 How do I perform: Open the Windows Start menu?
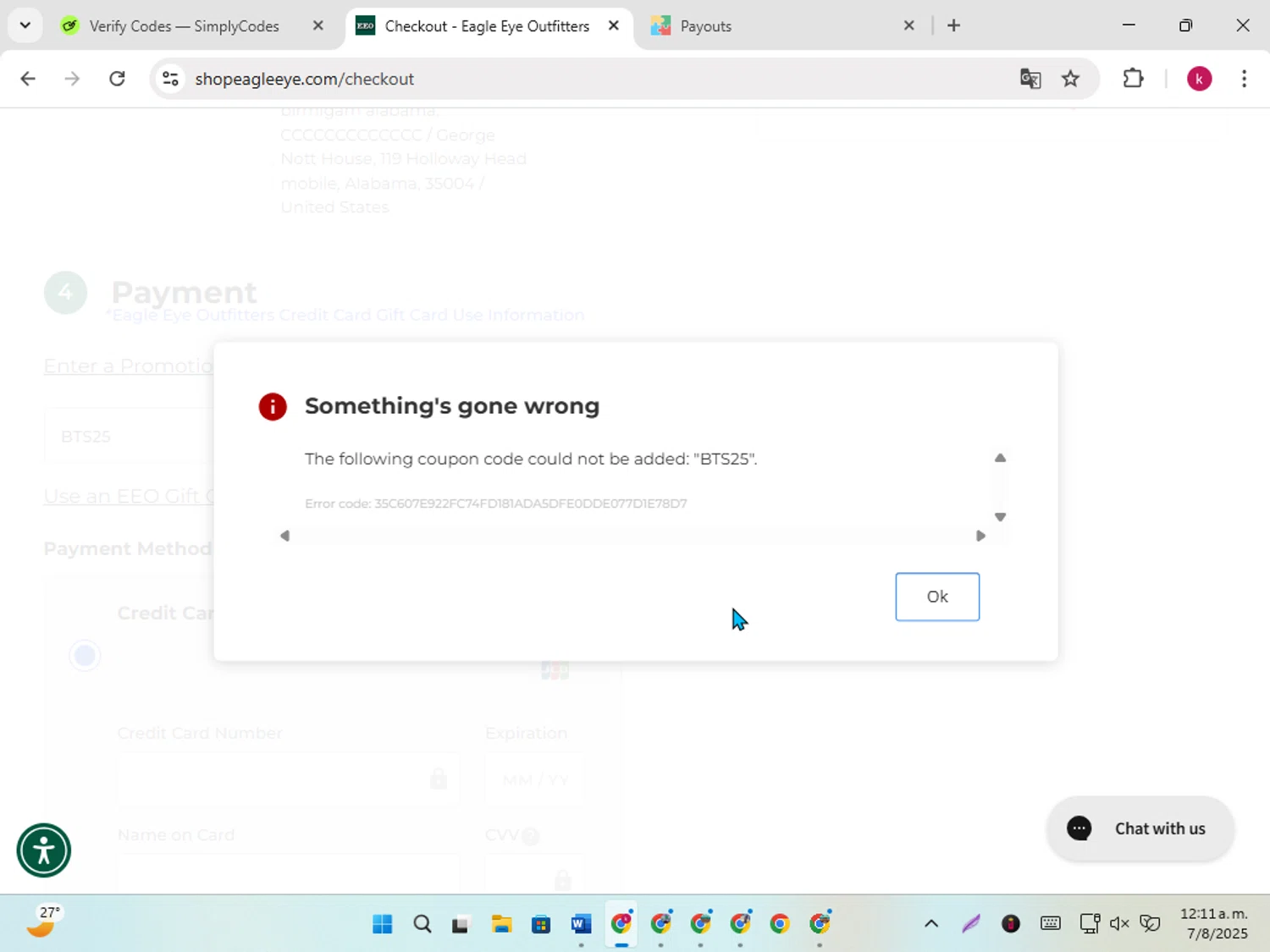tap(383, 924)
